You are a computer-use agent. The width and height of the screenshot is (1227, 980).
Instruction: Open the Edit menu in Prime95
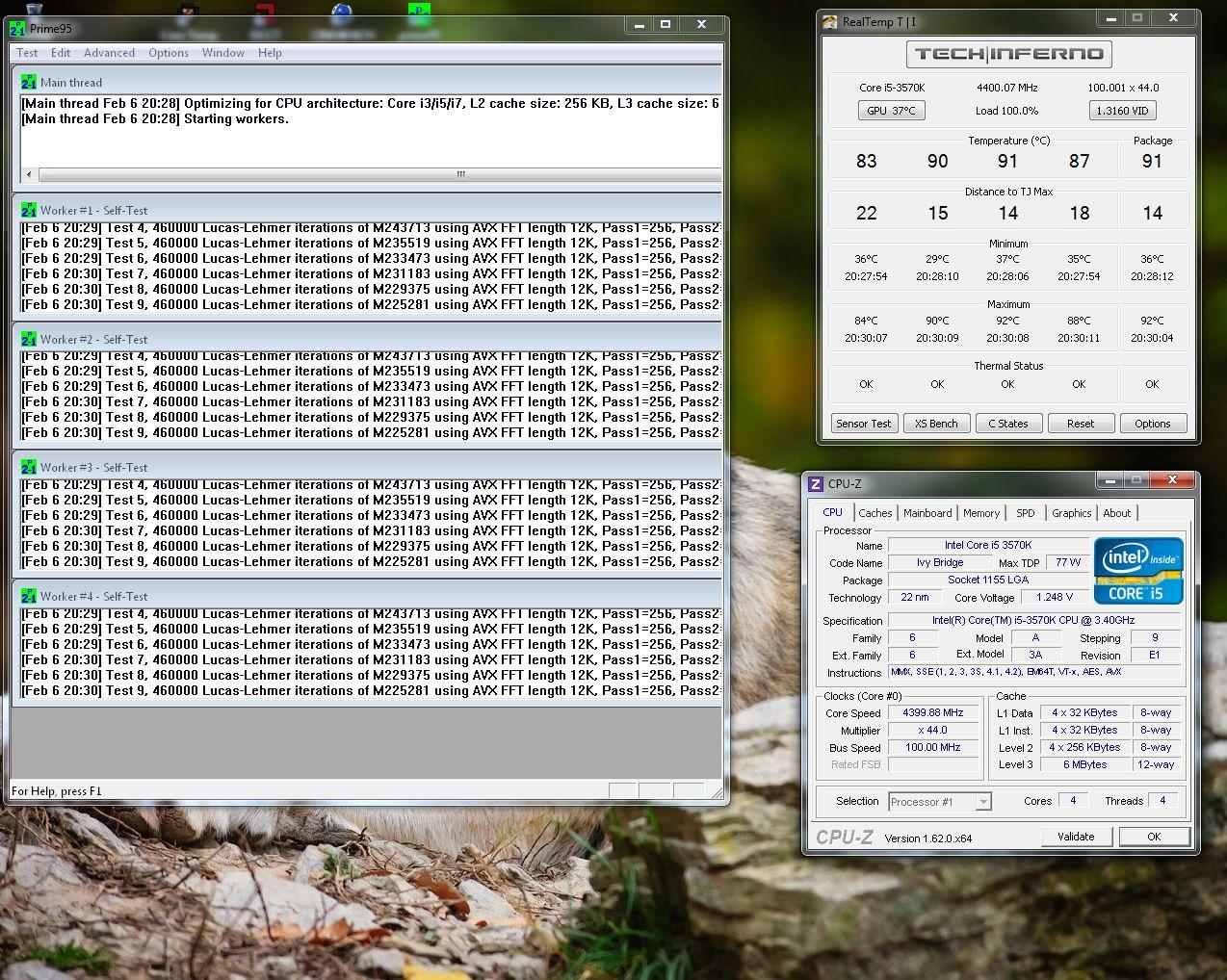pyautogui.click(x=61, y=53)
